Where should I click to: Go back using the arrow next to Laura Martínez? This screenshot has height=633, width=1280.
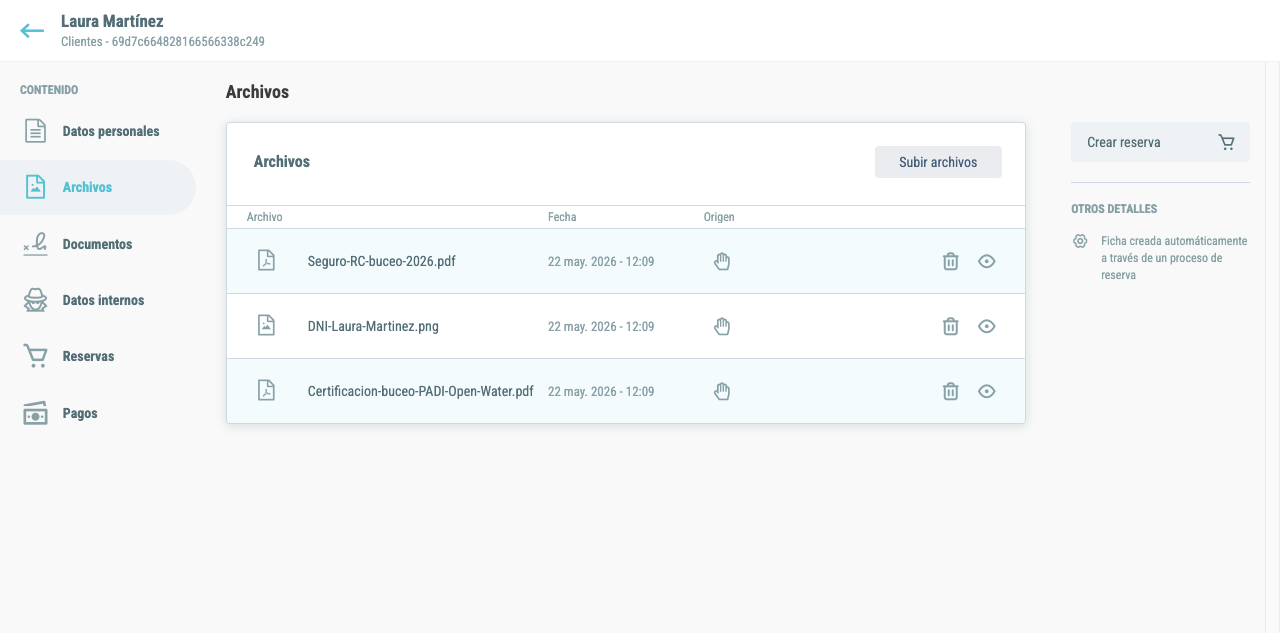(x=32, y=31)
